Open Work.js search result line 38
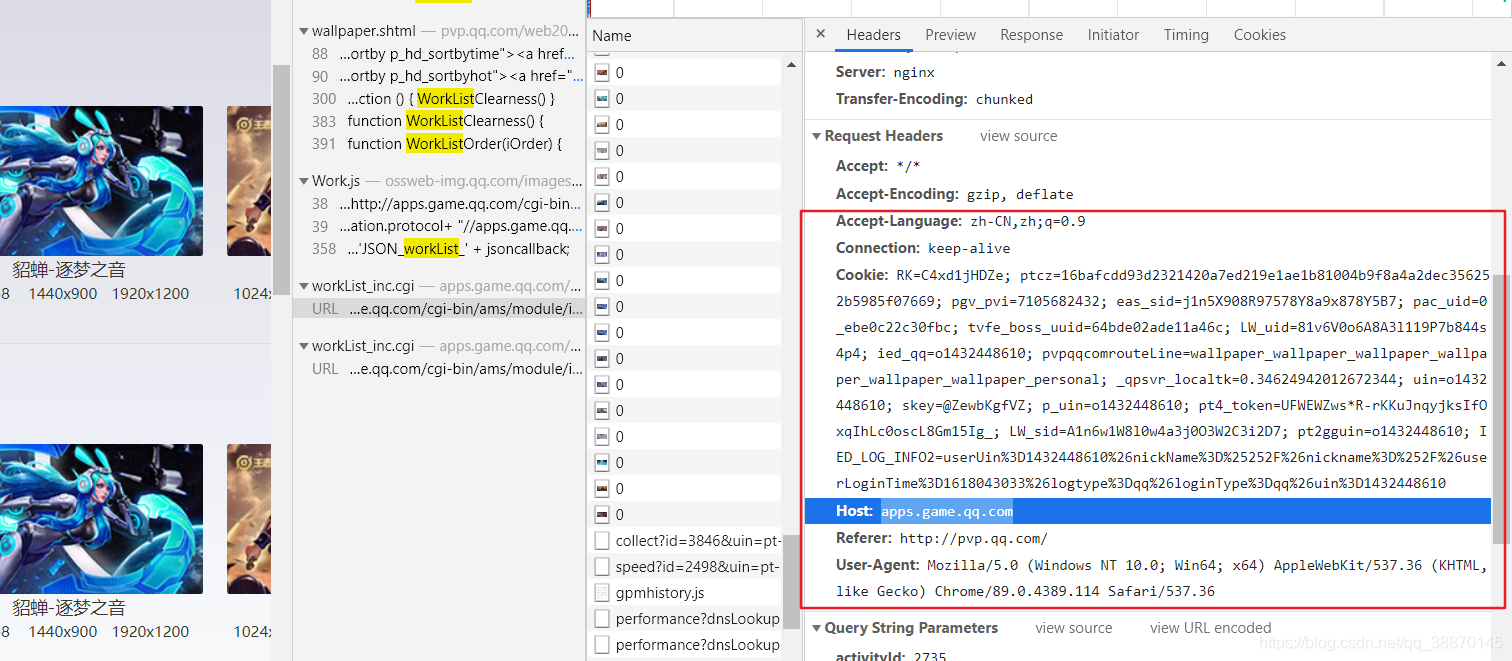 tap(439, 204)
